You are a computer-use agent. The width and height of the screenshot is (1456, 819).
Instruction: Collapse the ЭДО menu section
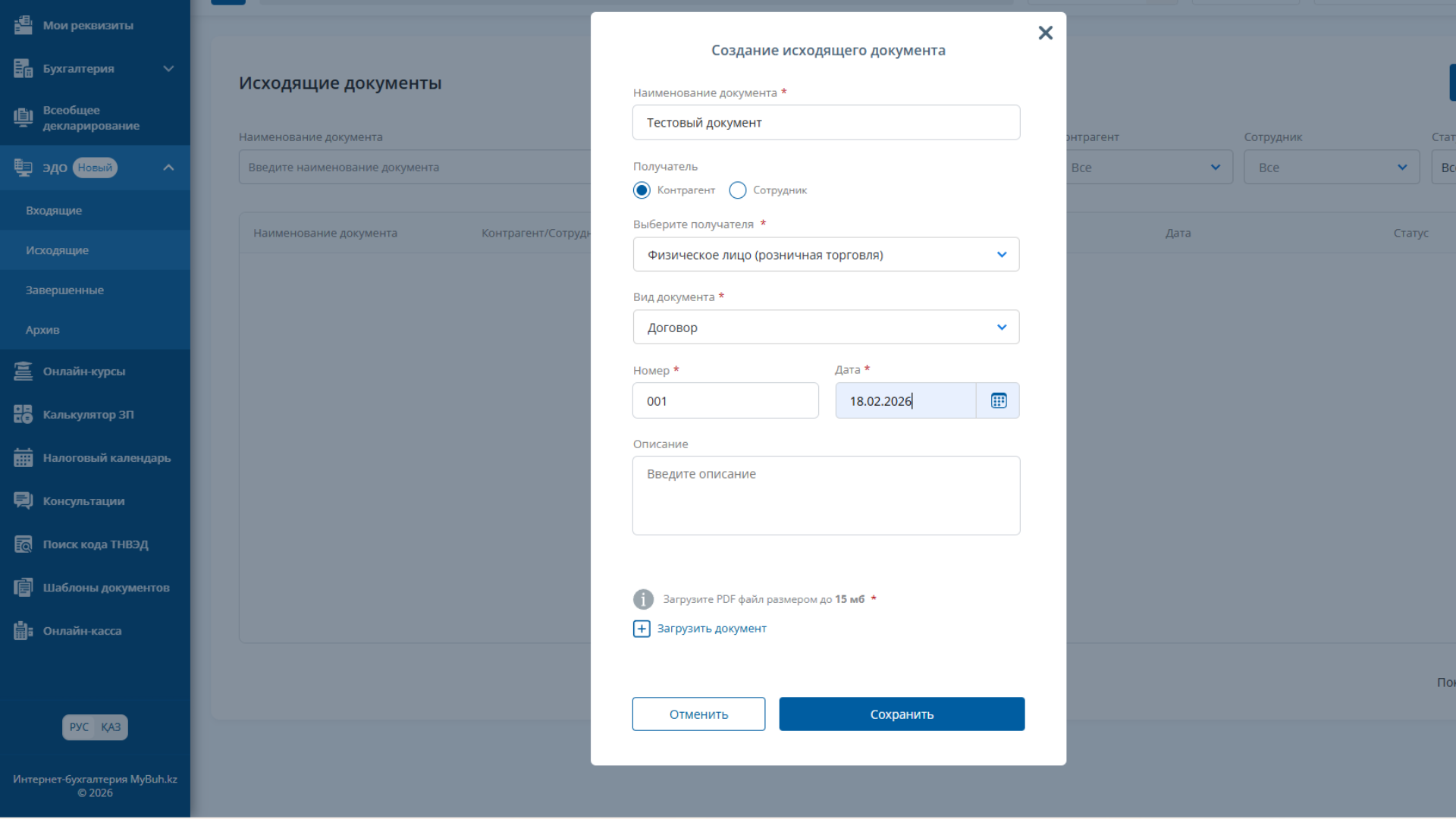click(x=168, y=168)
